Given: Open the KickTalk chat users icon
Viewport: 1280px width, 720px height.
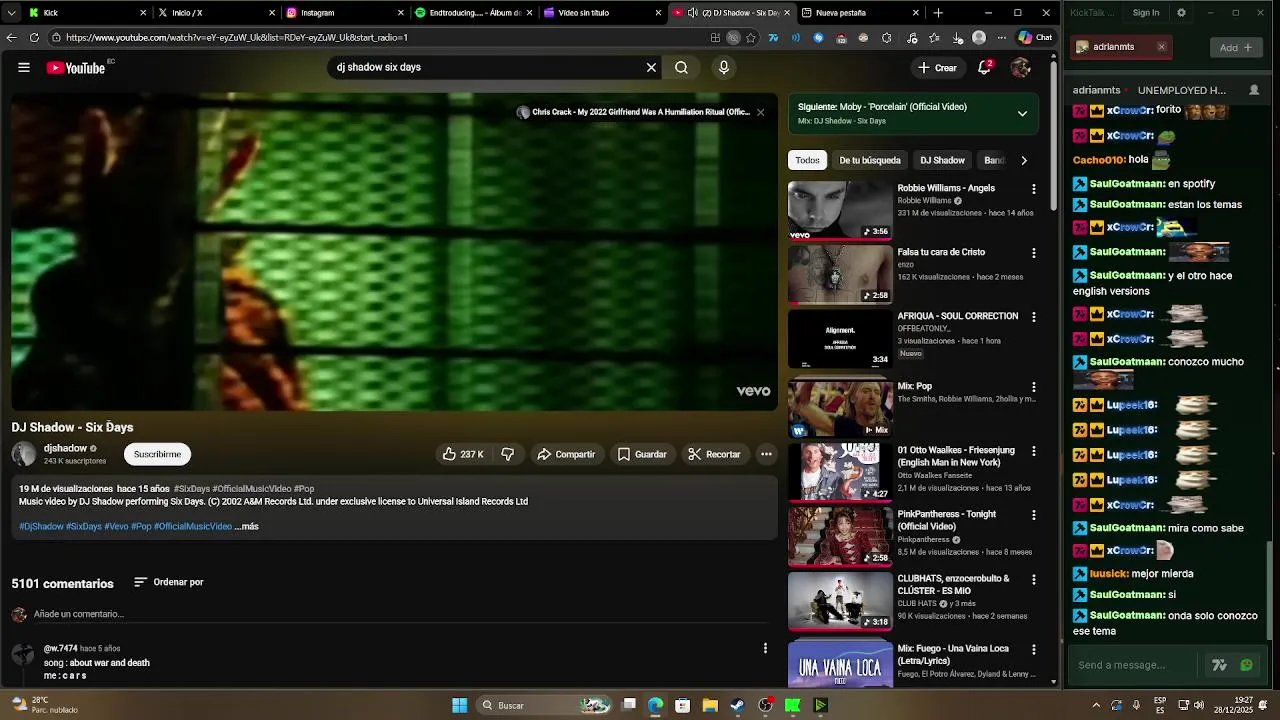Looking at the screenshot, I should pyautogui.click(x=1254, y=90).
